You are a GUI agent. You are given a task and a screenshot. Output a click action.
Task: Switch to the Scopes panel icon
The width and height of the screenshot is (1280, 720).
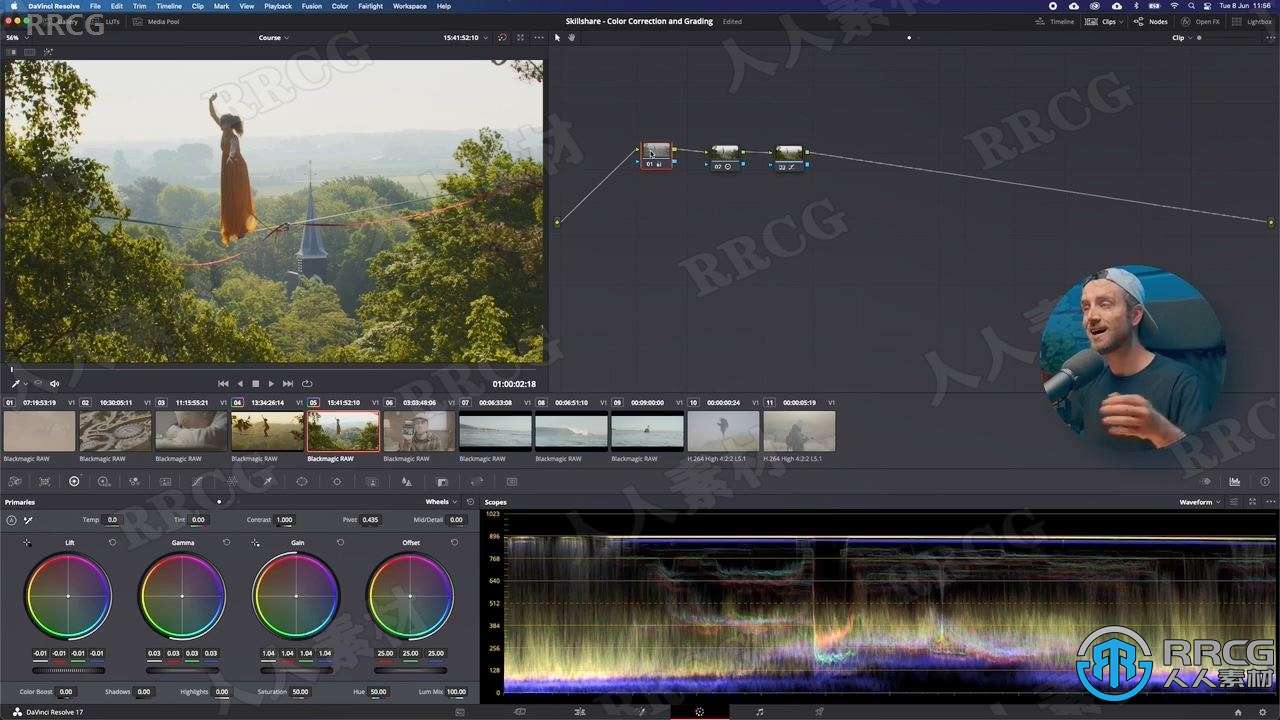[1235, 481]
